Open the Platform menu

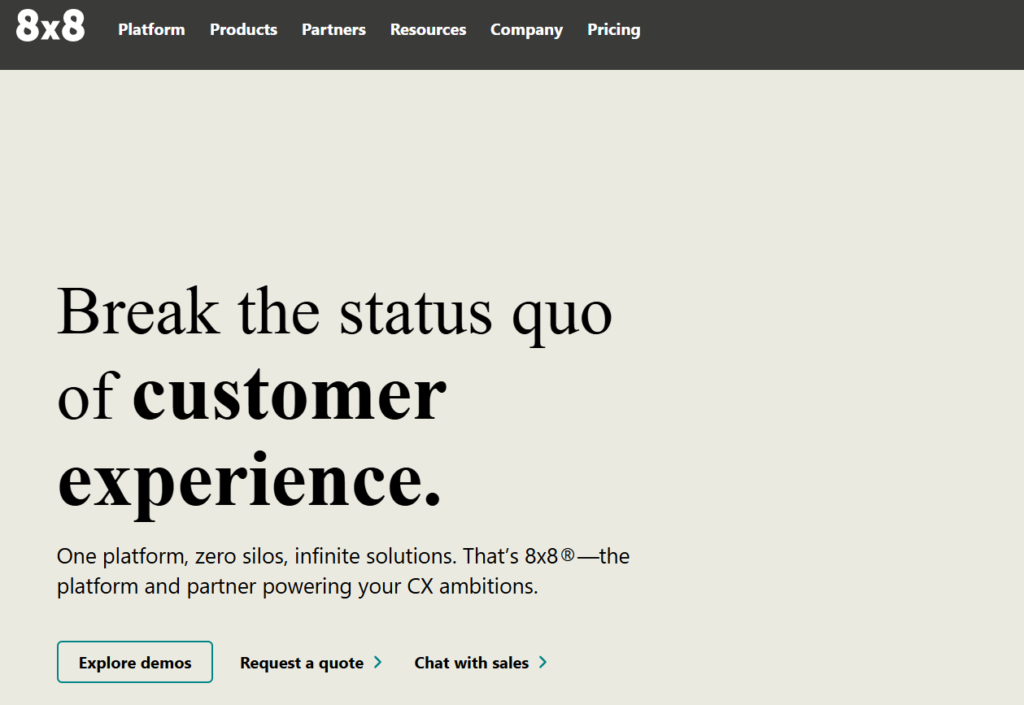point(151,30)
